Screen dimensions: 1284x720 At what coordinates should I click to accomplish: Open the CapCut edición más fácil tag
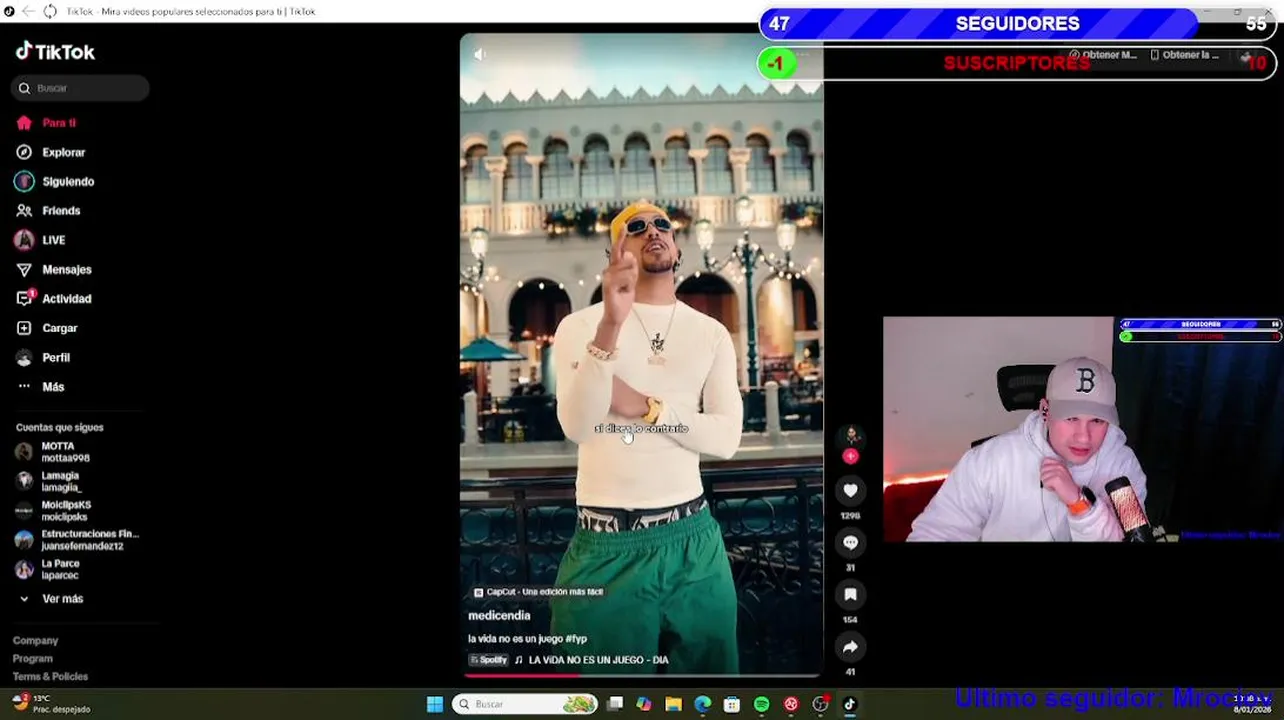point(538,592)
